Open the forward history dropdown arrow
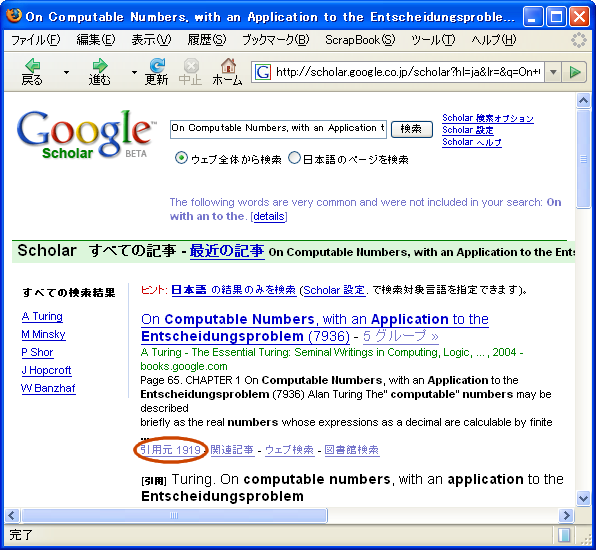Viewport: 596px width, 550px height. tap(134, 72)
